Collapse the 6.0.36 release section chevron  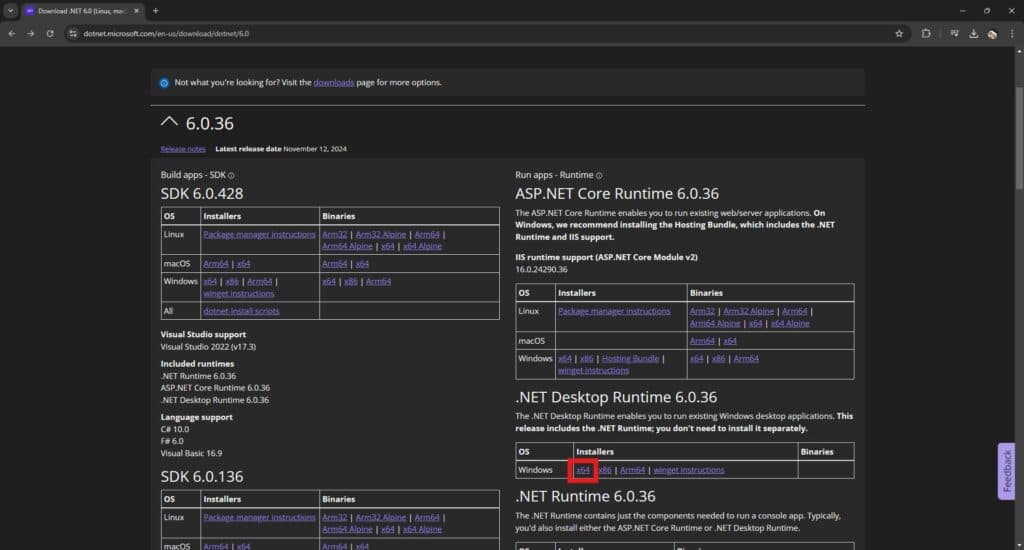click(x=169, y=122)
